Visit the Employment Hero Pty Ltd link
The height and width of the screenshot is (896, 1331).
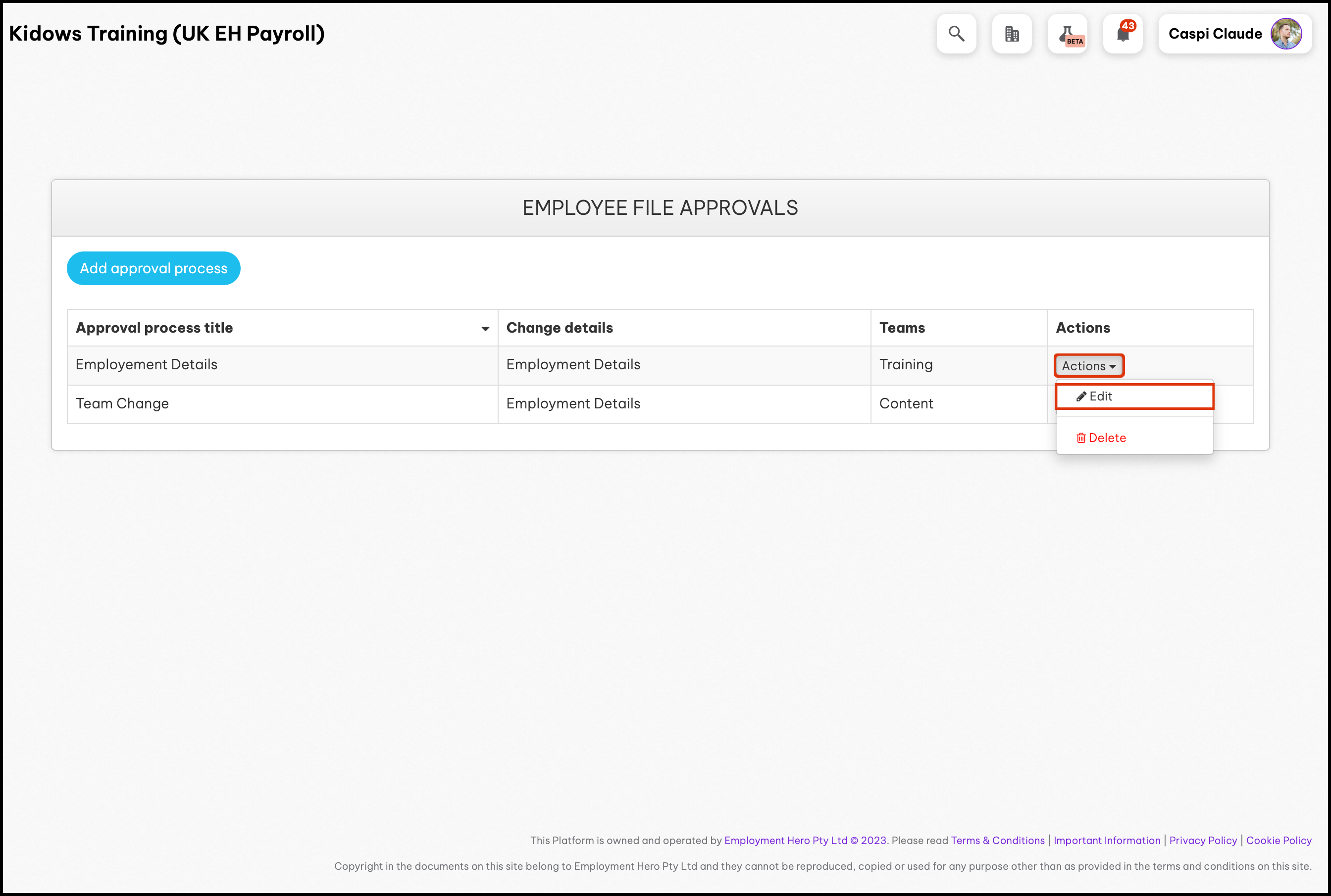pos(785,841)
